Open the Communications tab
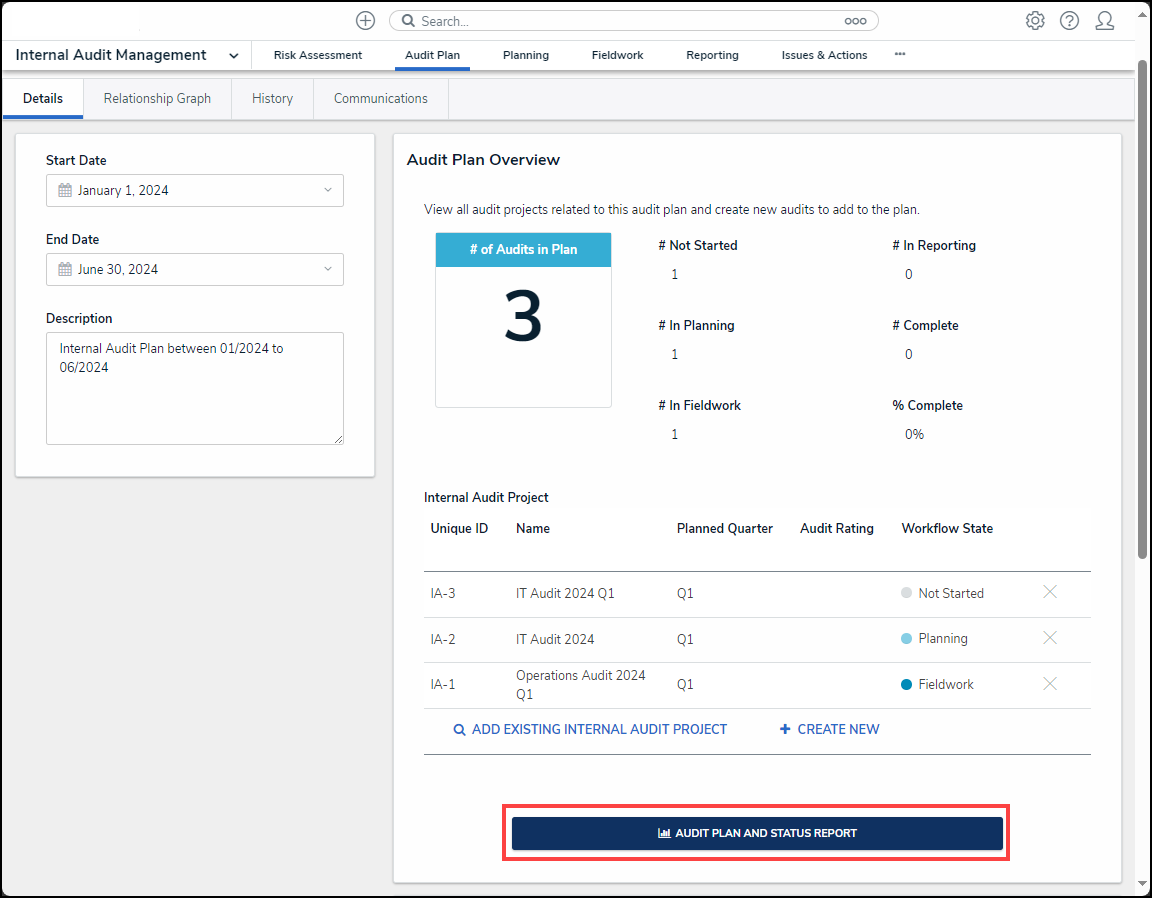This screenshot has width=1152, height=898. point(380,99)
